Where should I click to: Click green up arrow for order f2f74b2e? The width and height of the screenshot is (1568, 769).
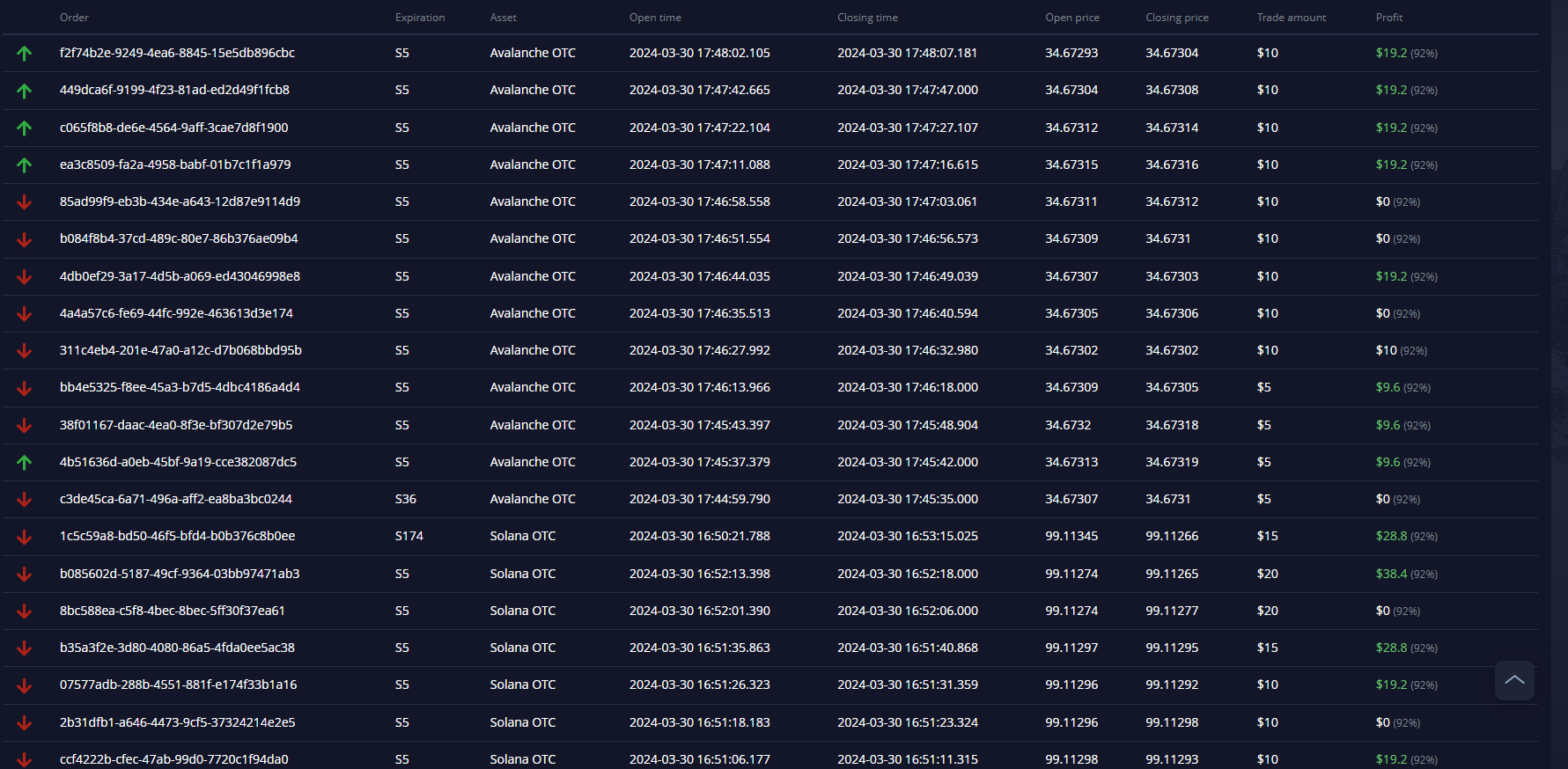point(25,54)
